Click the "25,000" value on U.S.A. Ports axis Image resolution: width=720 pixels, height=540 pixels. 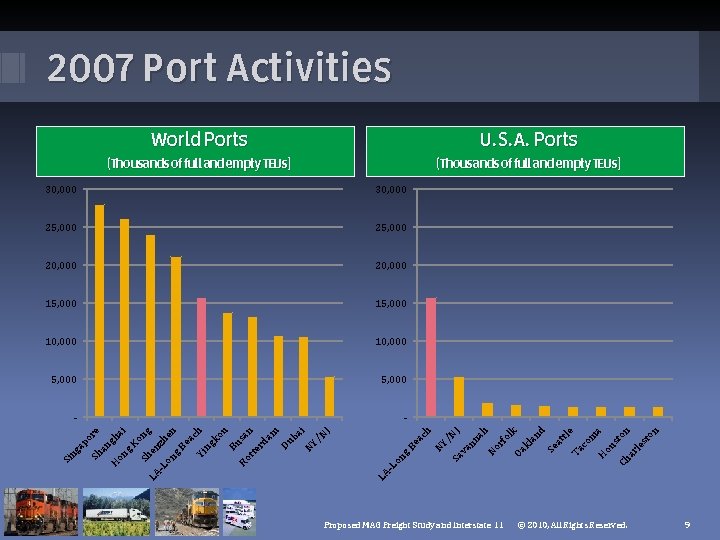point(391,228)
